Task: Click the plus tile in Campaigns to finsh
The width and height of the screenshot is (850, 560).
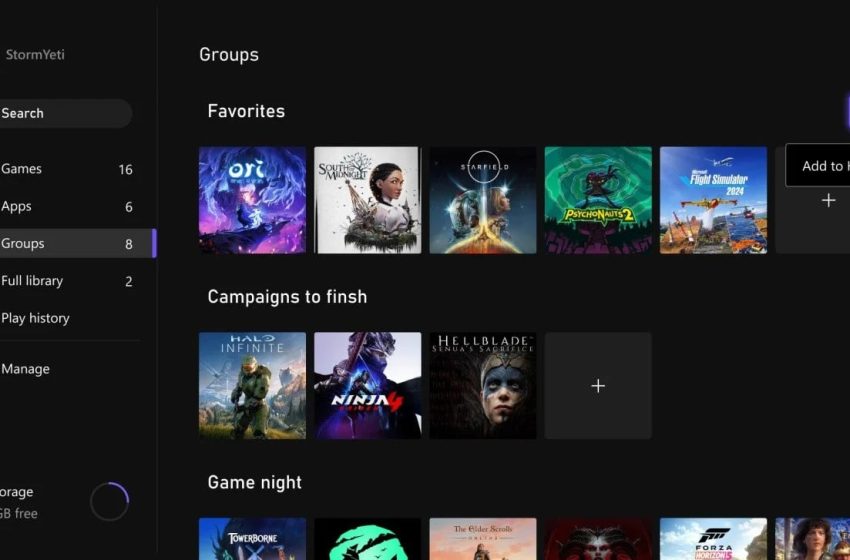Action: pos(598,385)
